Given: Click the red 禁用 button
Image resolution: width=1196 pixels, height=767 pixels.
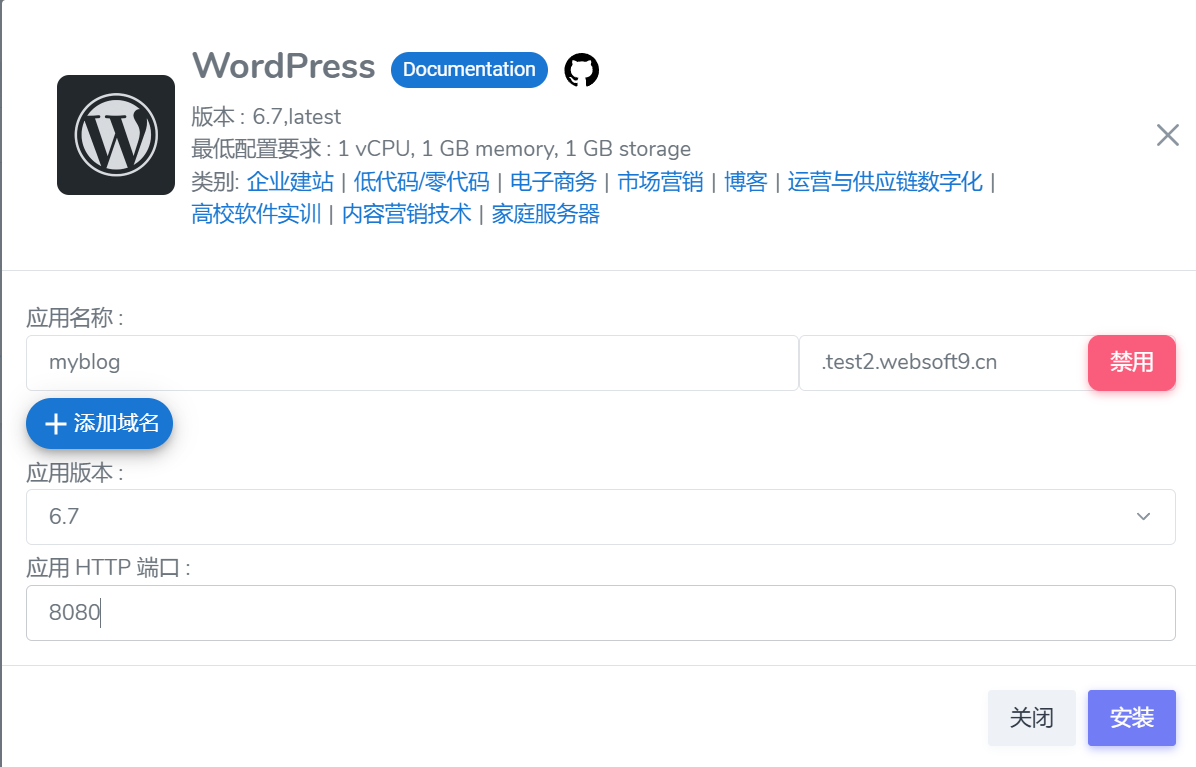Looking at the screenshot, I should click(1131, 362).
